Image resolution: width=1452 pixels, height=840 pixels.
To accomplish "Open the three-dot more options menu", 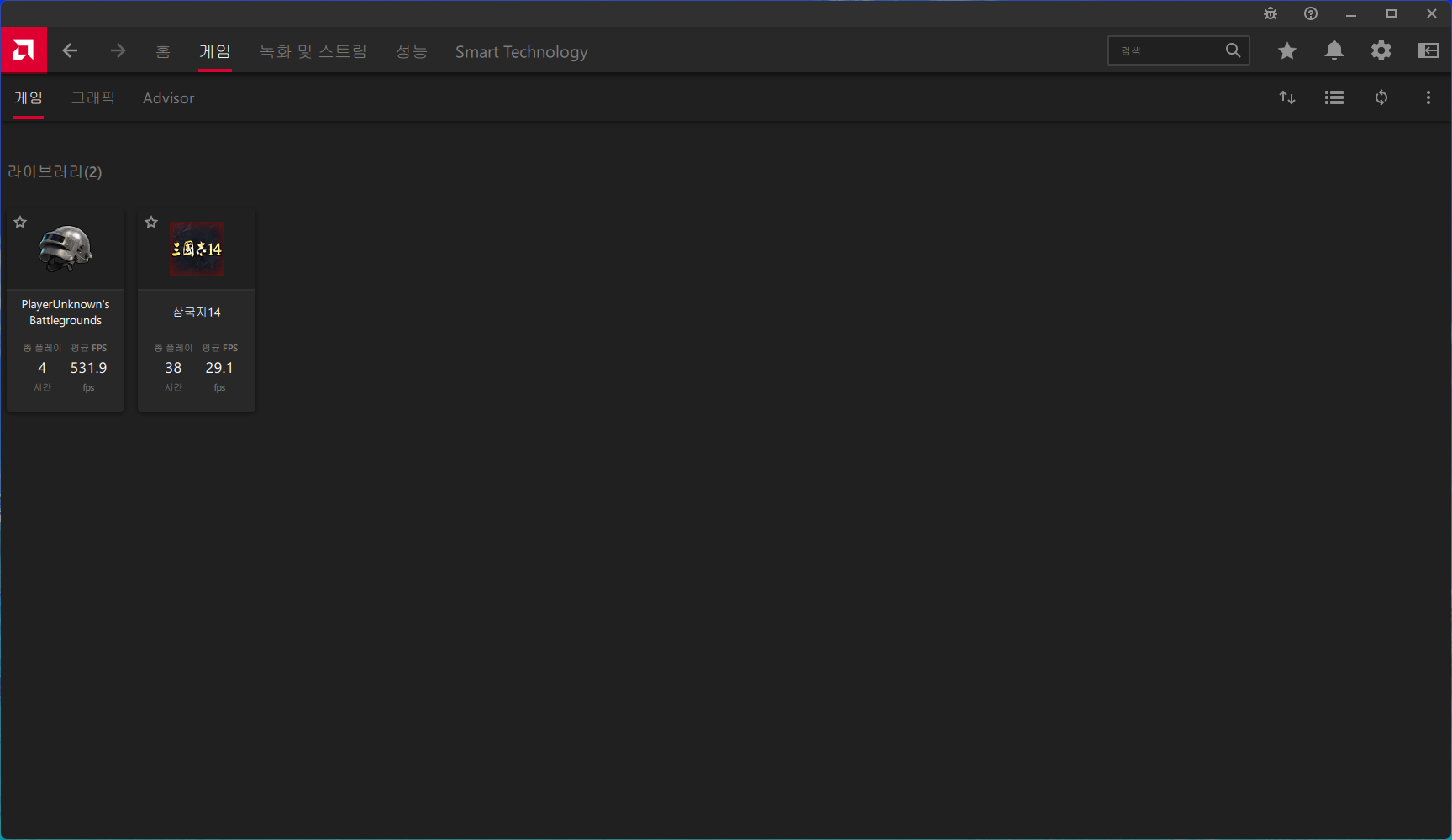I will pos(1428,97).
